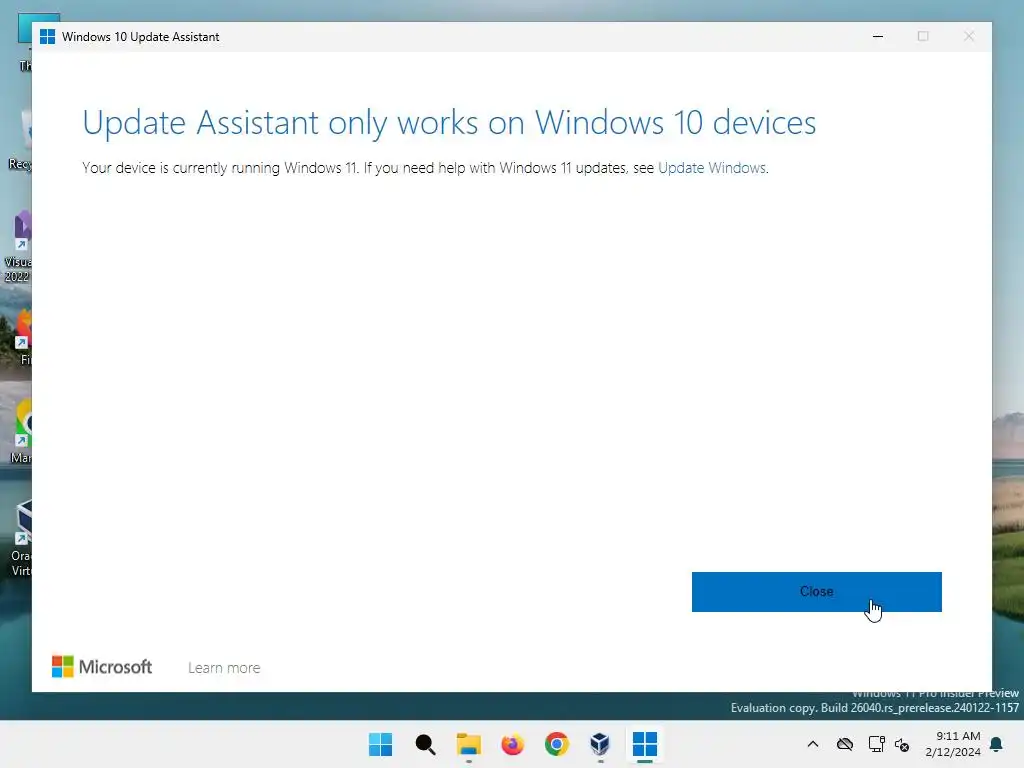Launch File Explorer from taskbar
Image resolution: width=1024 pixels, height=768 pixels.
pyautogui.click(x=468, y=744)
